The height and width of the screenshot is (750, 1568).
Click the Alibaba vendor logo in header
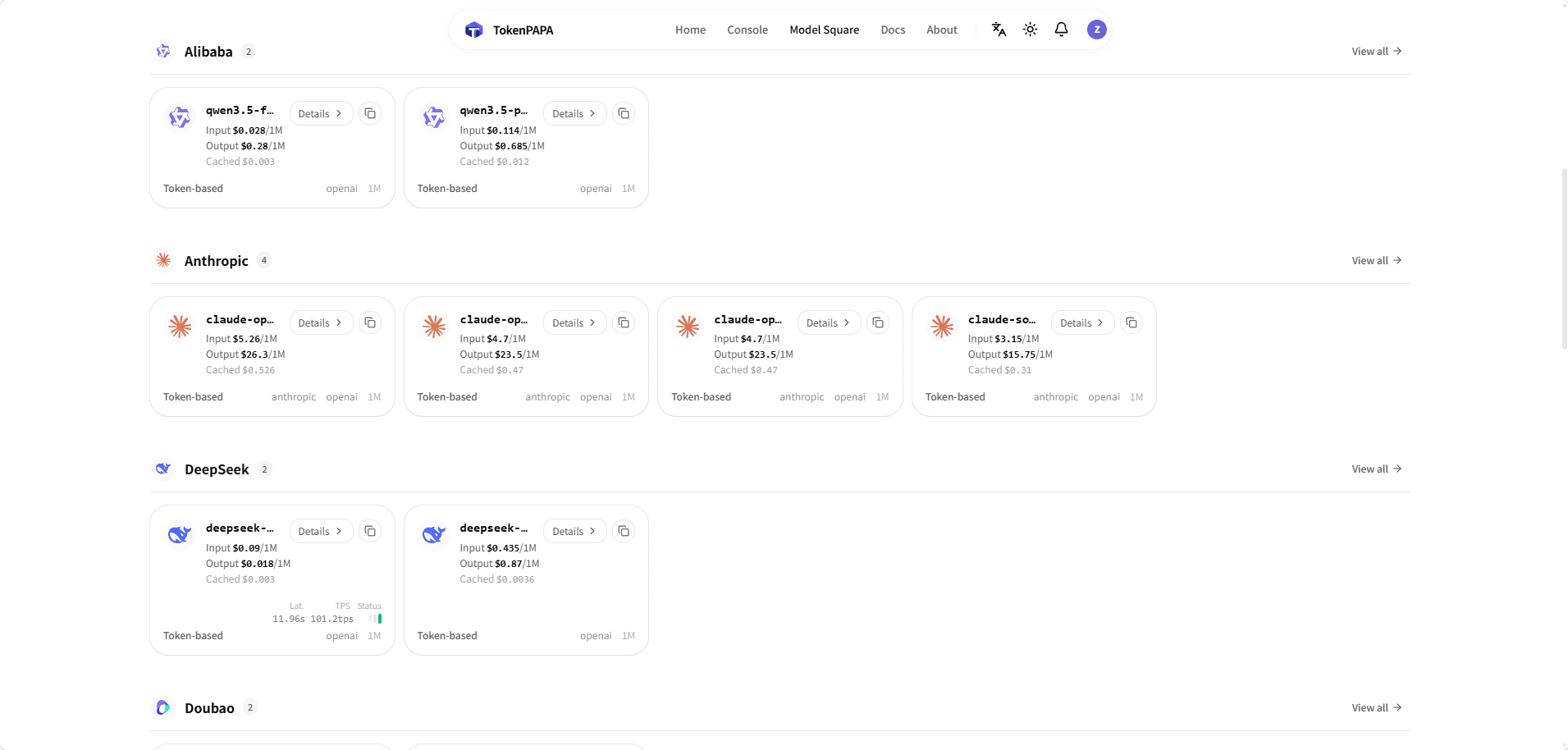click(163, 52)
